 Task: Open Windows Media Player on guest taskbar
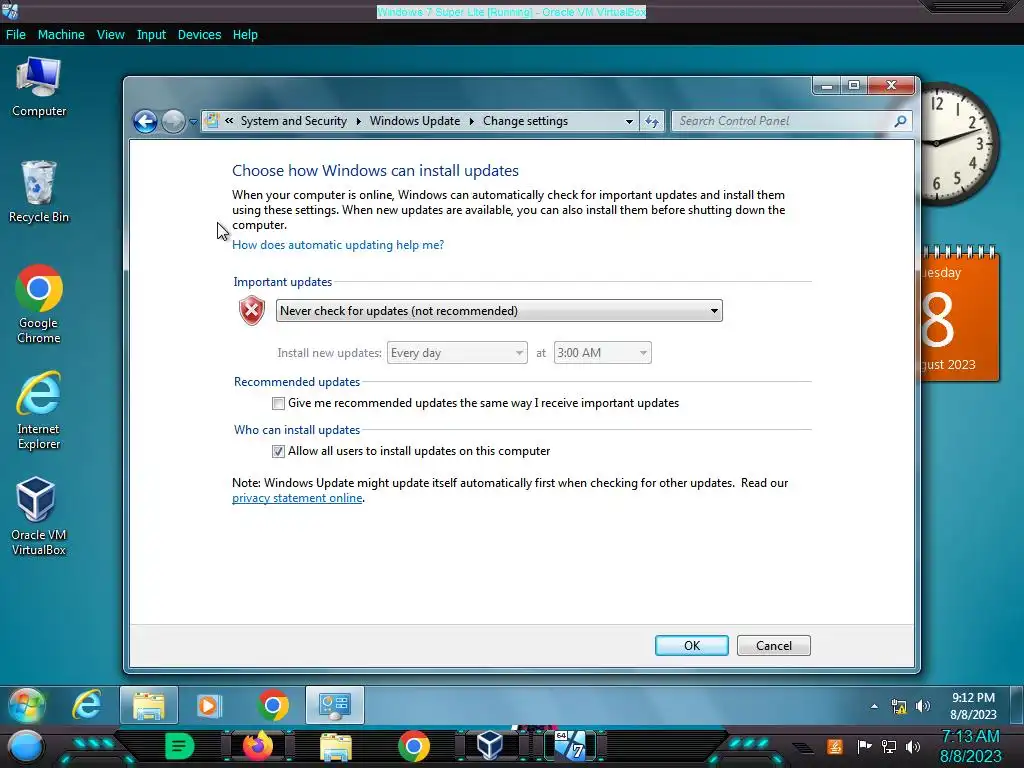pos(209,705)
